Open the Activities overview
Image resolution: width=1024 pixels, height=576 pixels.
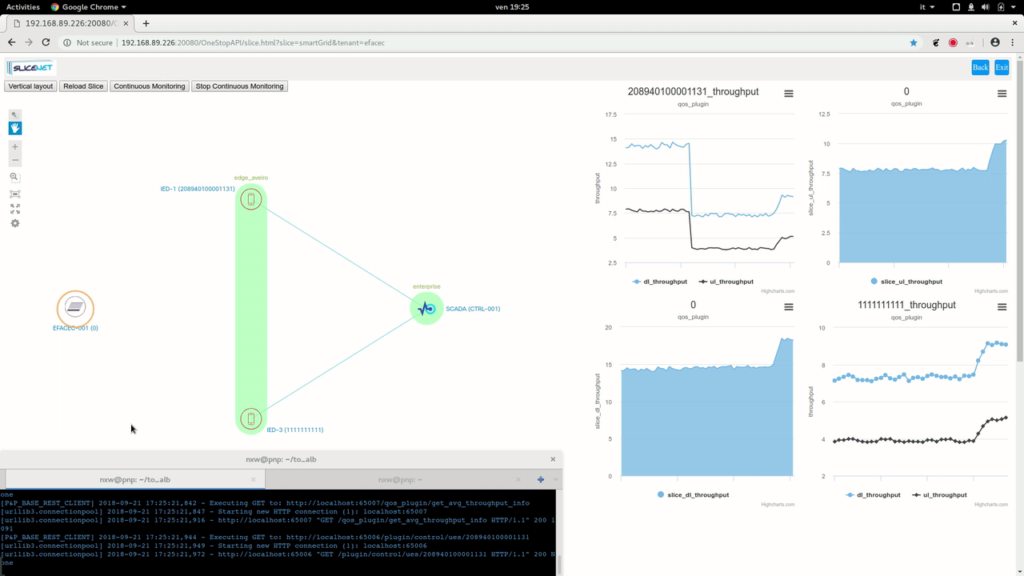click(23, 6)
